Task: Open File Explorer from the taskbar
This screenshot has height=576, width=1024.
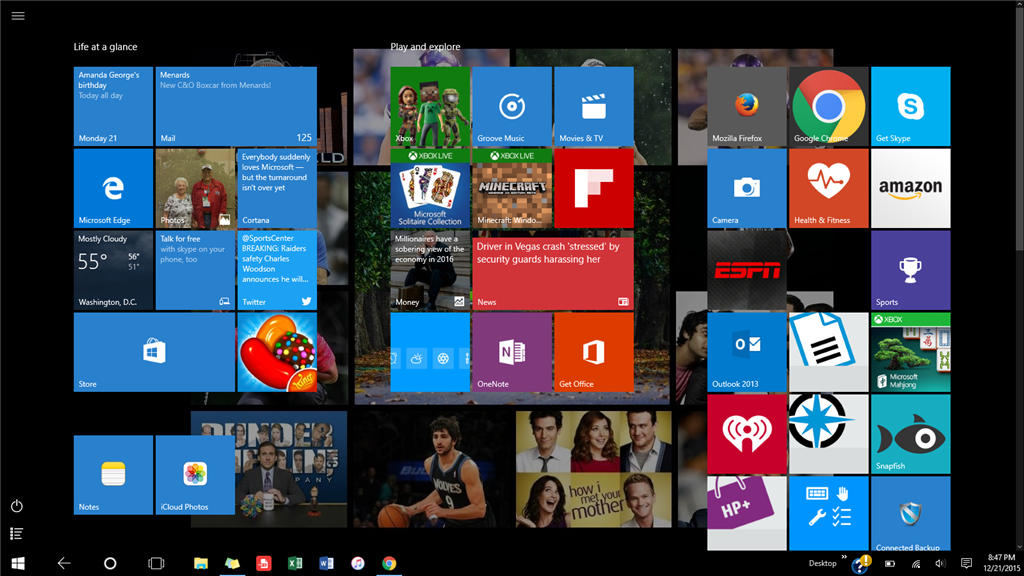Action: (200, 563)
